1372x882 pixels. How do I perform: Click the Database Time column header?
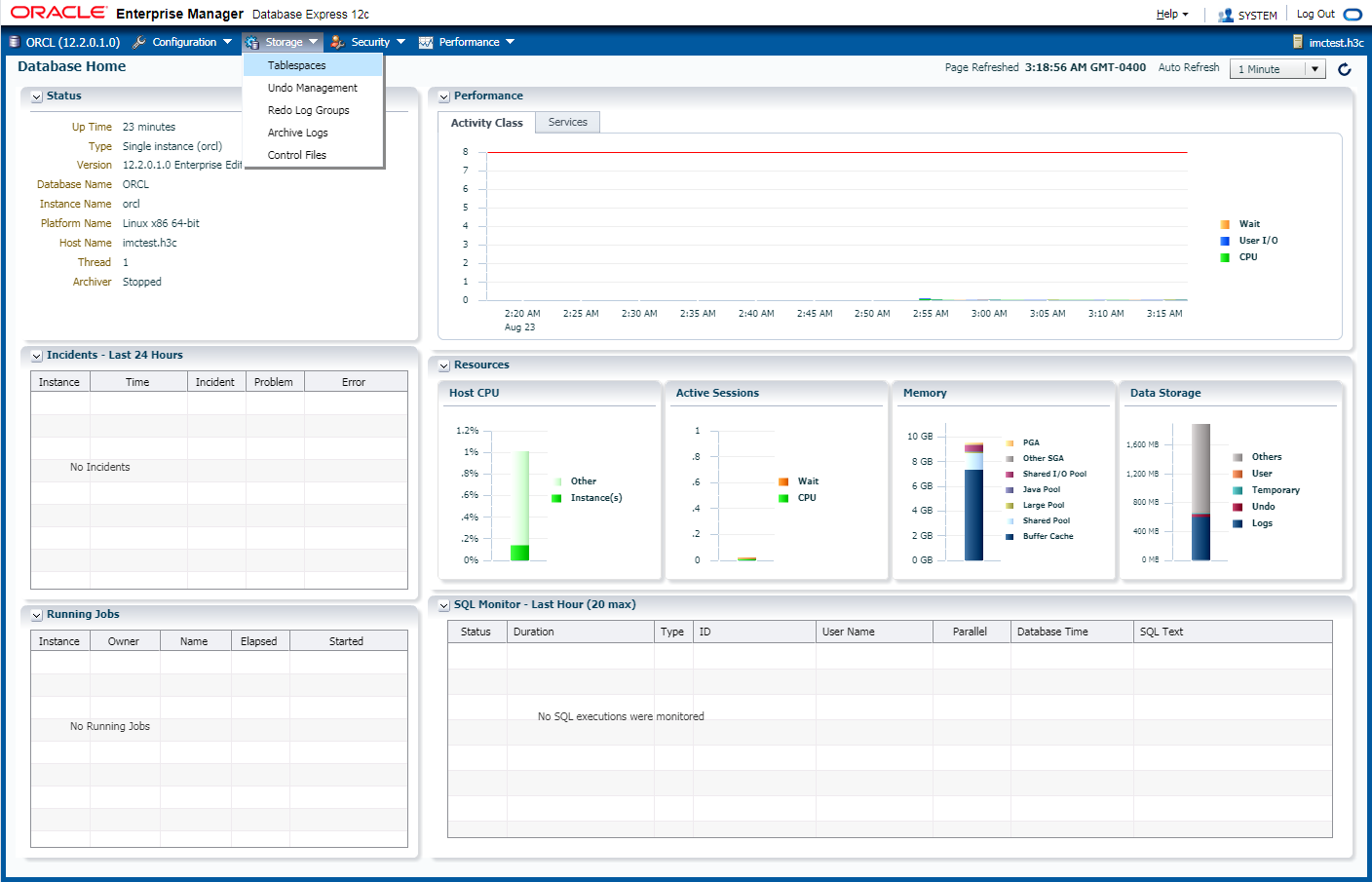(x=1072, y=632)
